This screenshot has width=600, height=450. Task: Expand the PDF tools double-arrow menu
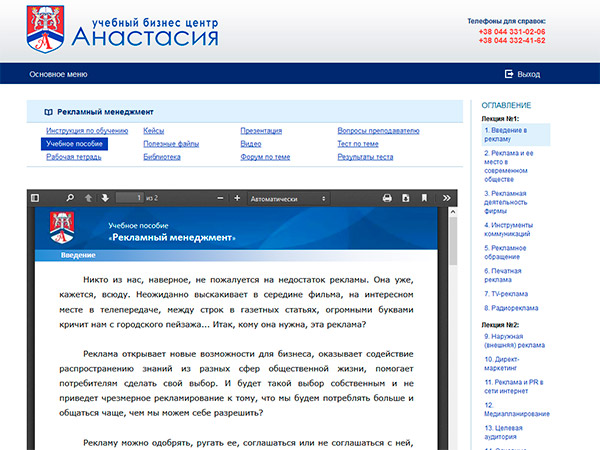(446, 198)
